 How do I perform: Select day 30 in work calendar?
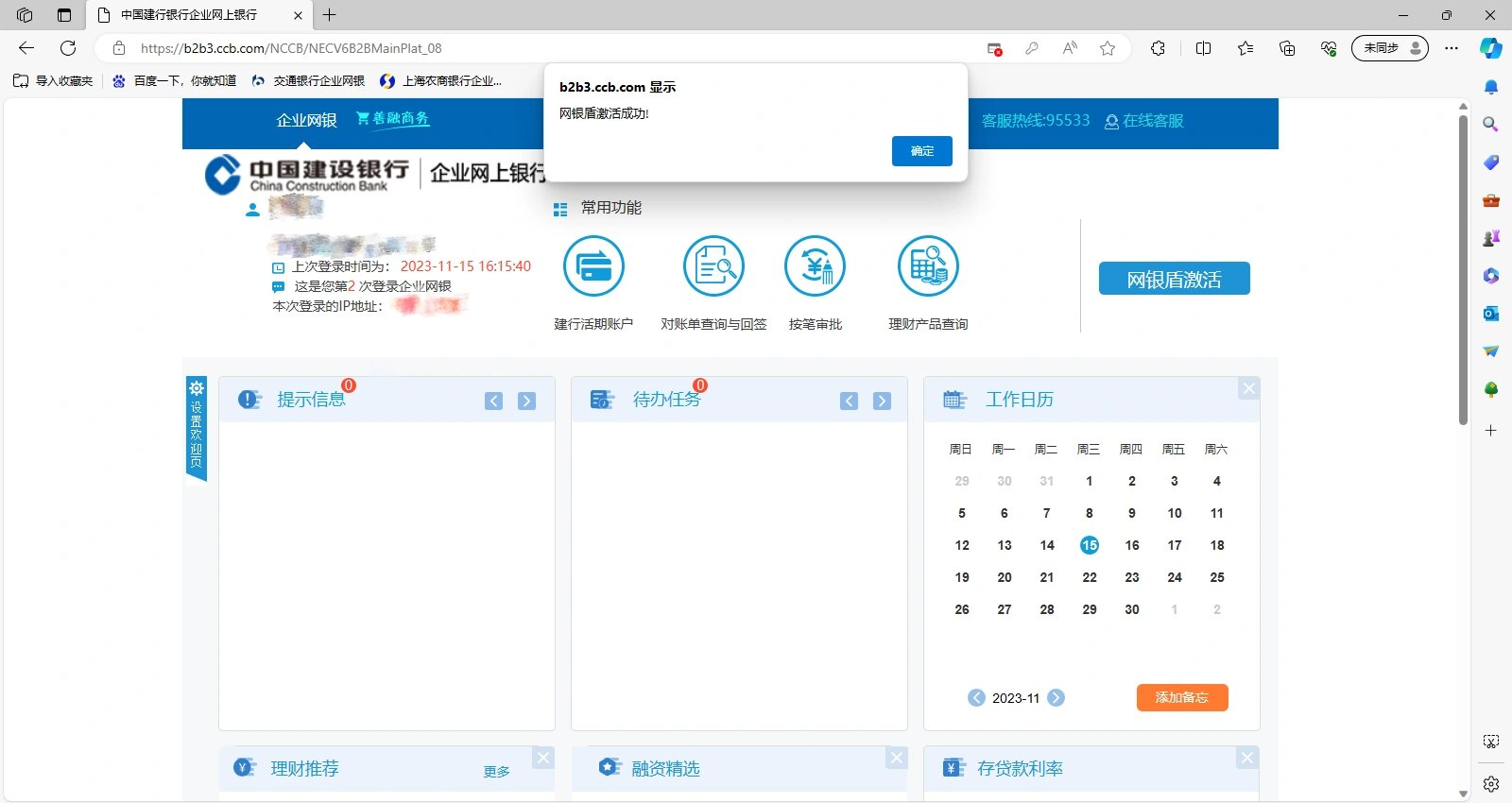pos(1132,609)
